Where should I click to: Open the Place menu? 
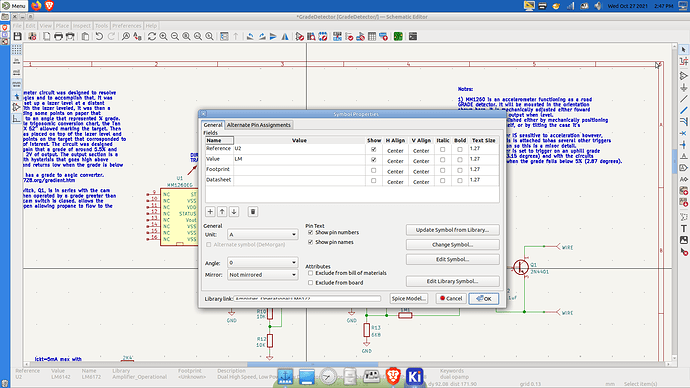[x=62, y=26]
